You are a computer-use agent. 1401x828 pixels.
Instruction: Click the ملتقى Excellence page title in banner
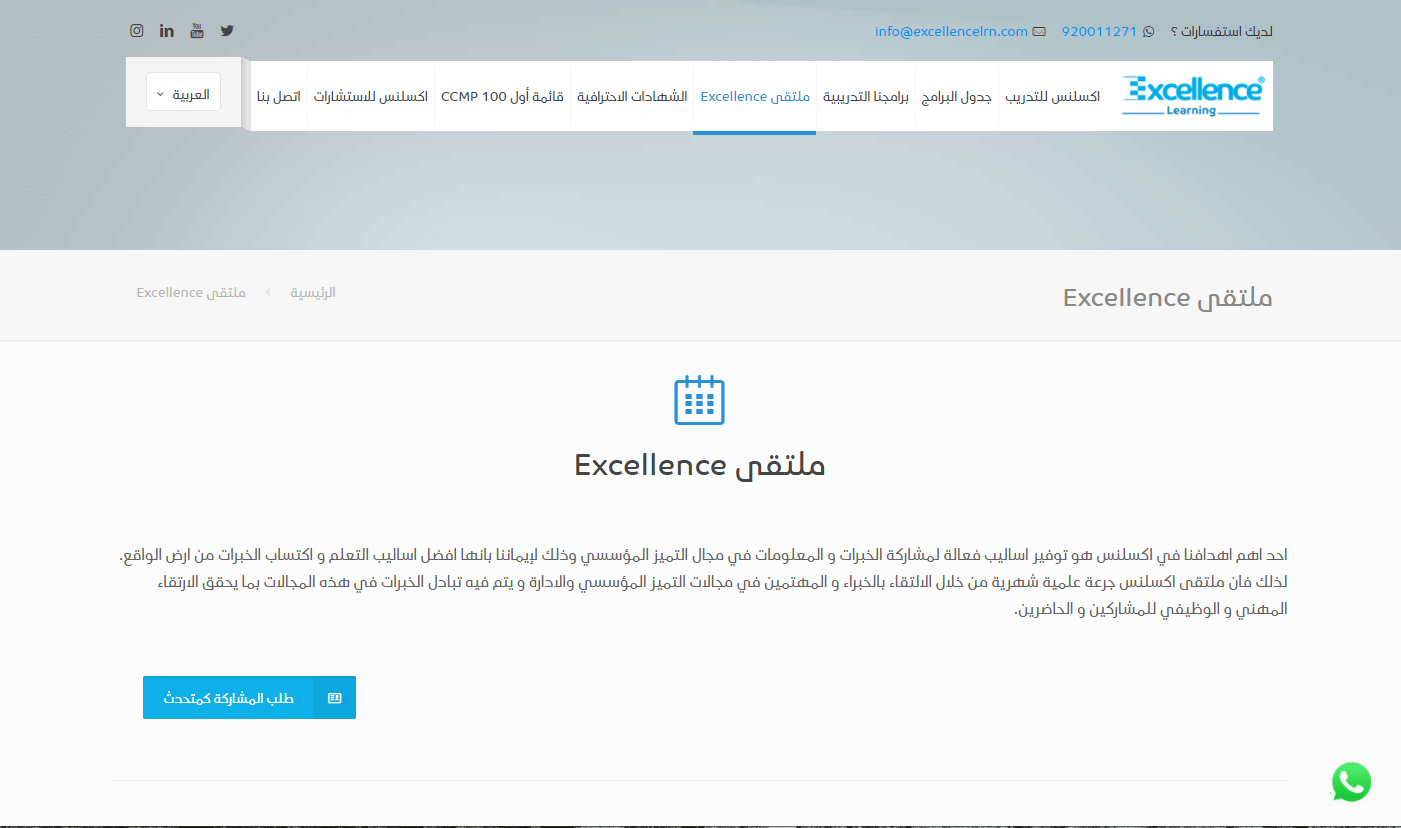(1167, 297)
